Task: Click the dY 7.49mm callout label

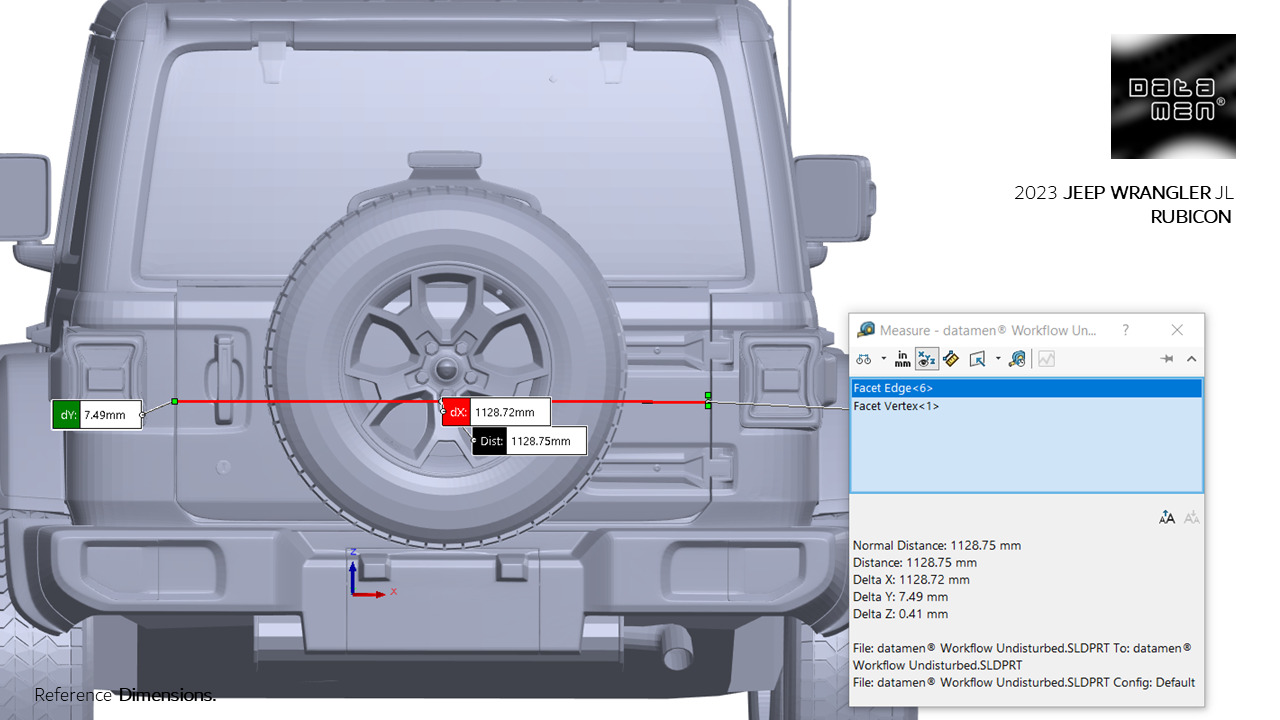Action: point(96,414)
